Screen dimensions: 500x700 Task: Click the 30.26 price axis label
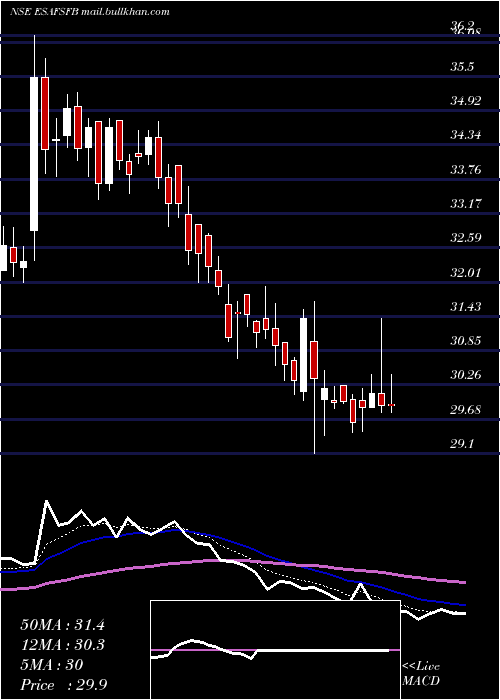tap(466, 375)
